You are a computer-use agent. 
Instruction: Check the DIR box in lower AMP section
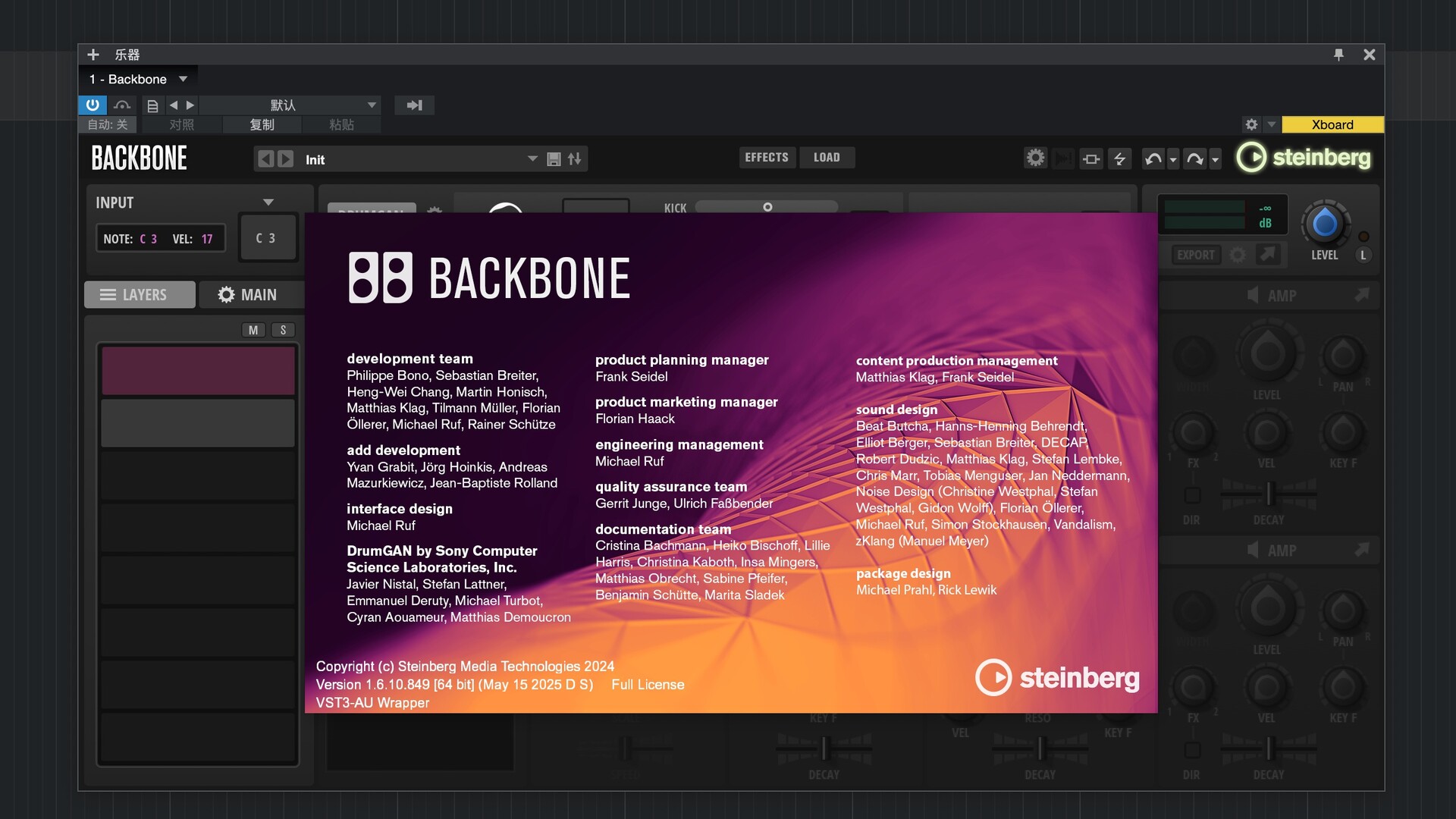(1192, 750)
